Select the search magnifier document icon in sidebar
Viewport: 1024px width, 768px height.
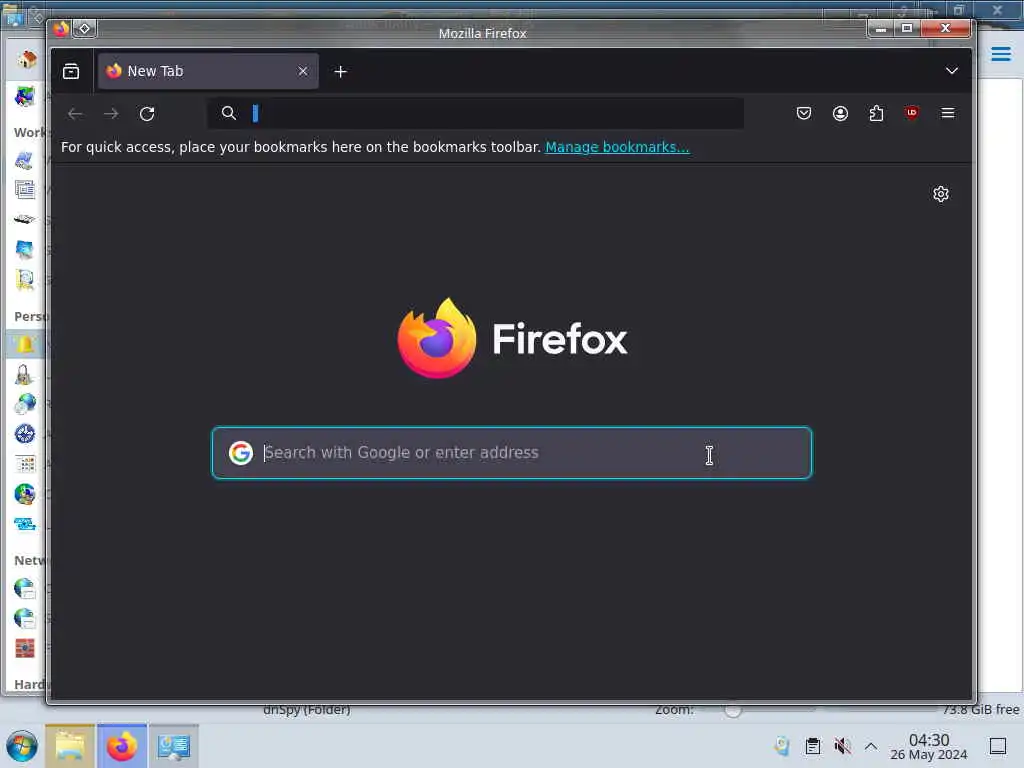[x=25, y=280]
